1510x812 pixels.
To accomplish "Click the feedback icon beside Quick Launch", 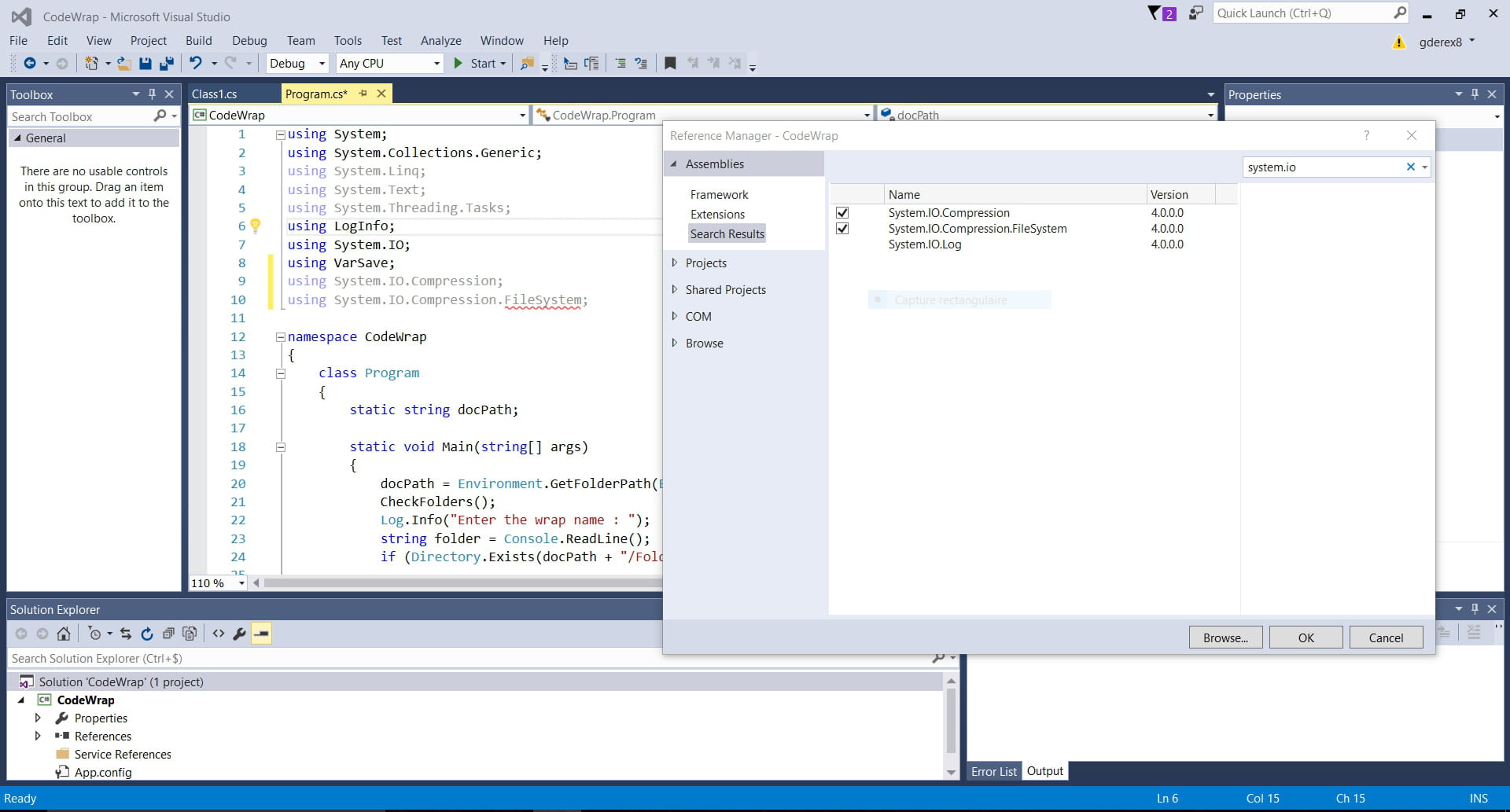I will pyautogui.click(x=1195, y=13).
